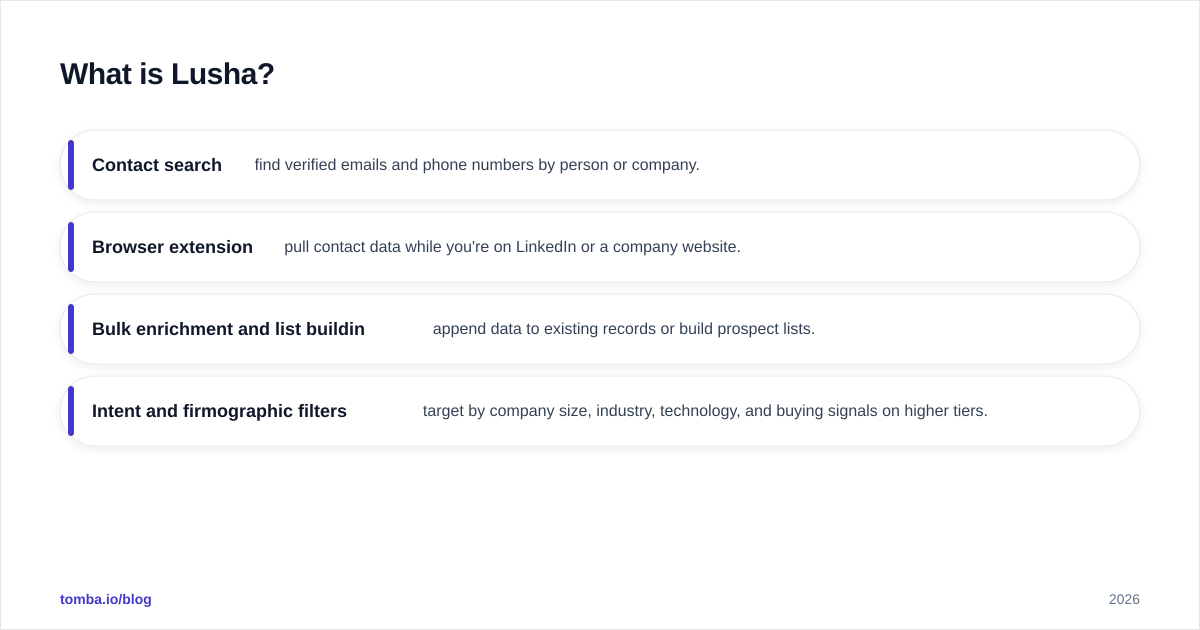The image size is (1200, 630).
Task: Select the Browser extension card
Action: [600, 247]
